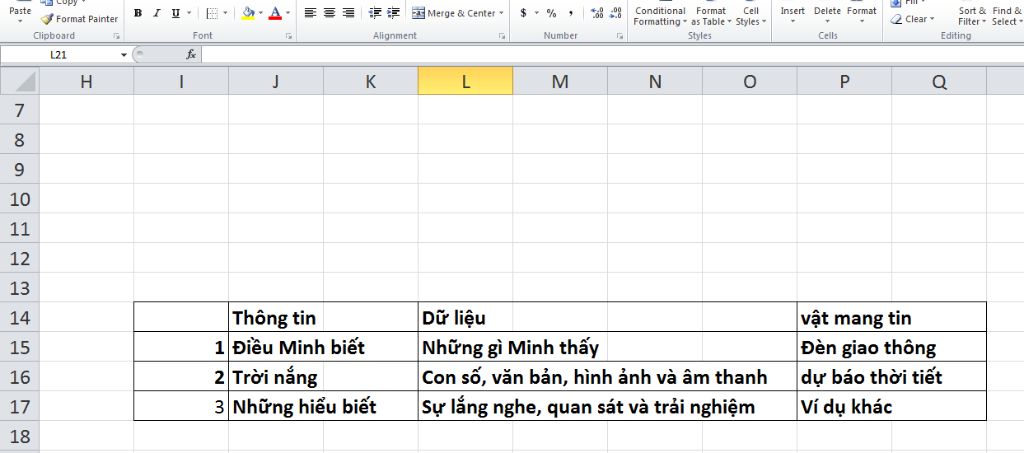Viewport: 1024px width, 453px height.
Task: Select cell 'Đèn giao thông'
Action: [x=844, y=347]
